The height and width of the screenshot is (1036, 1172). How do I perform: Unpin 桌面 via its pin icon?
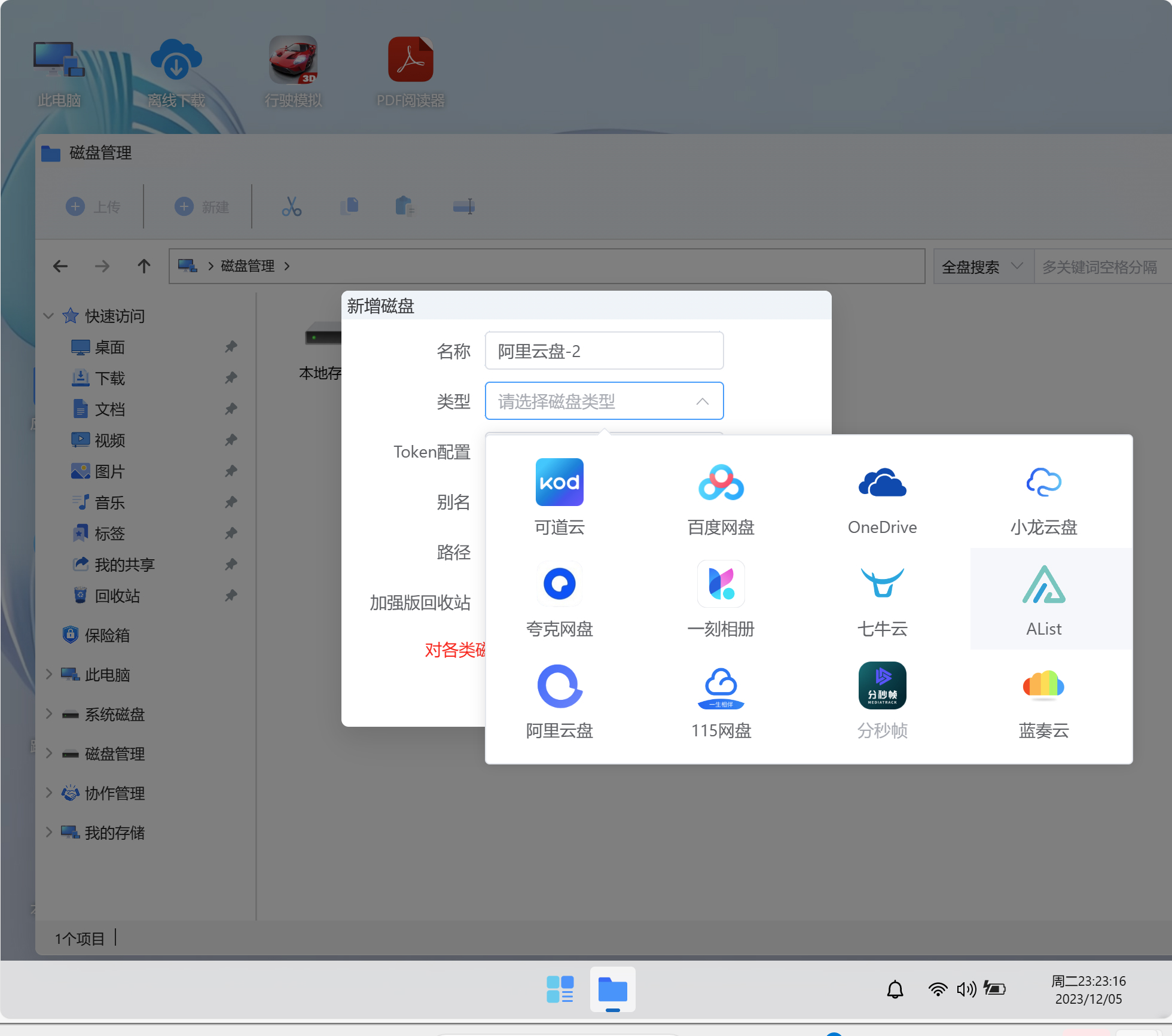tap(231, 347)
